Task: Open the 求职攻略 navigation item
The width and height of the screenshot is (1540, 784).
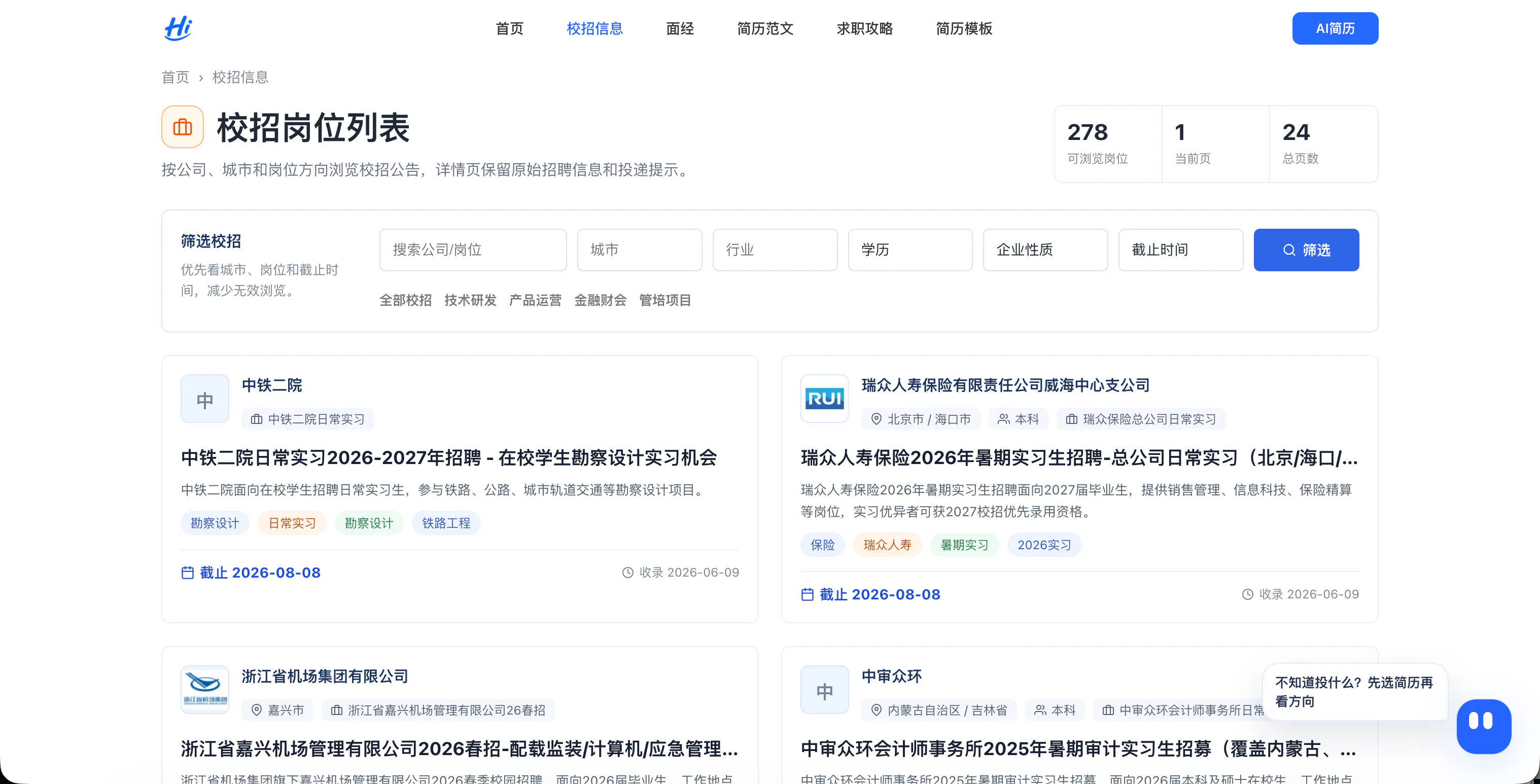Action: 864,28
